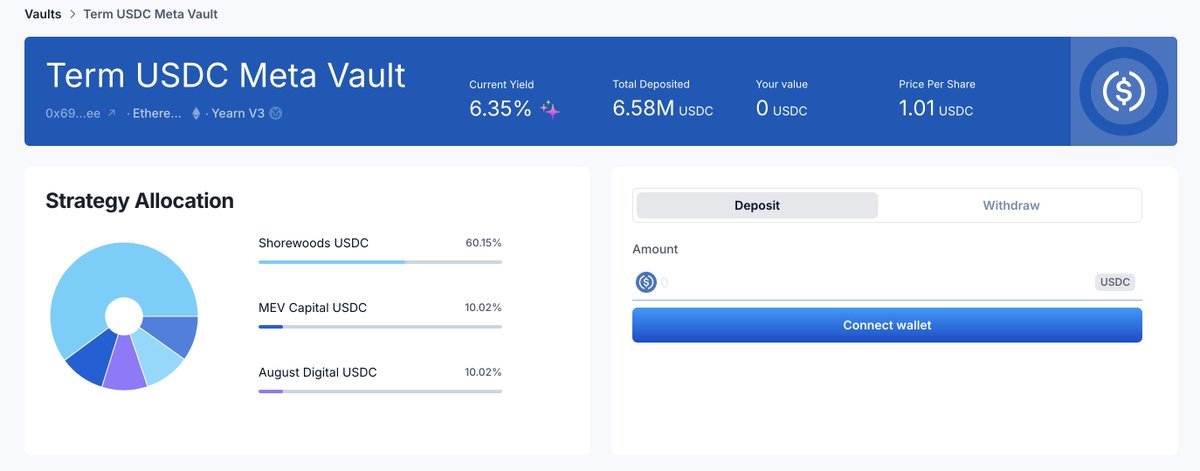Viewport: 1200px width, 471px height.
Task: Click the 0 USDC Your value figure
Action: 781,109
